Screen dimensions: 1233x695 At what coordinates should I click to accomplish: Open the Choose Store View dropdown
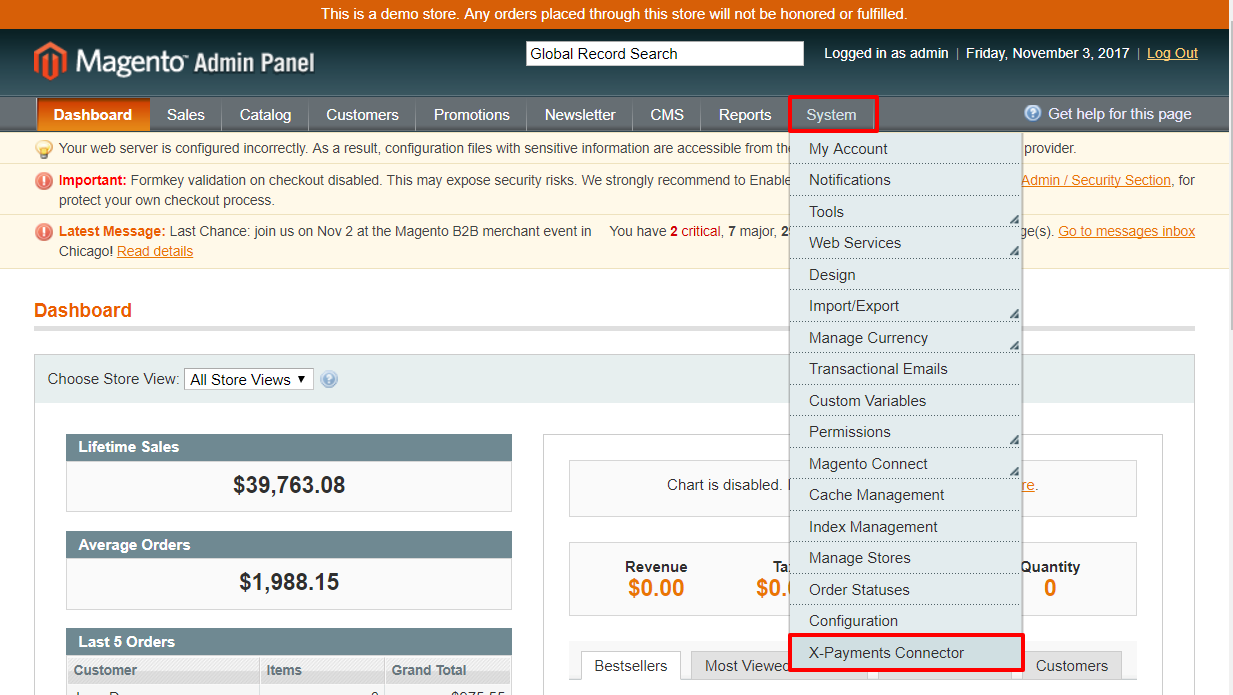point(249,379)
